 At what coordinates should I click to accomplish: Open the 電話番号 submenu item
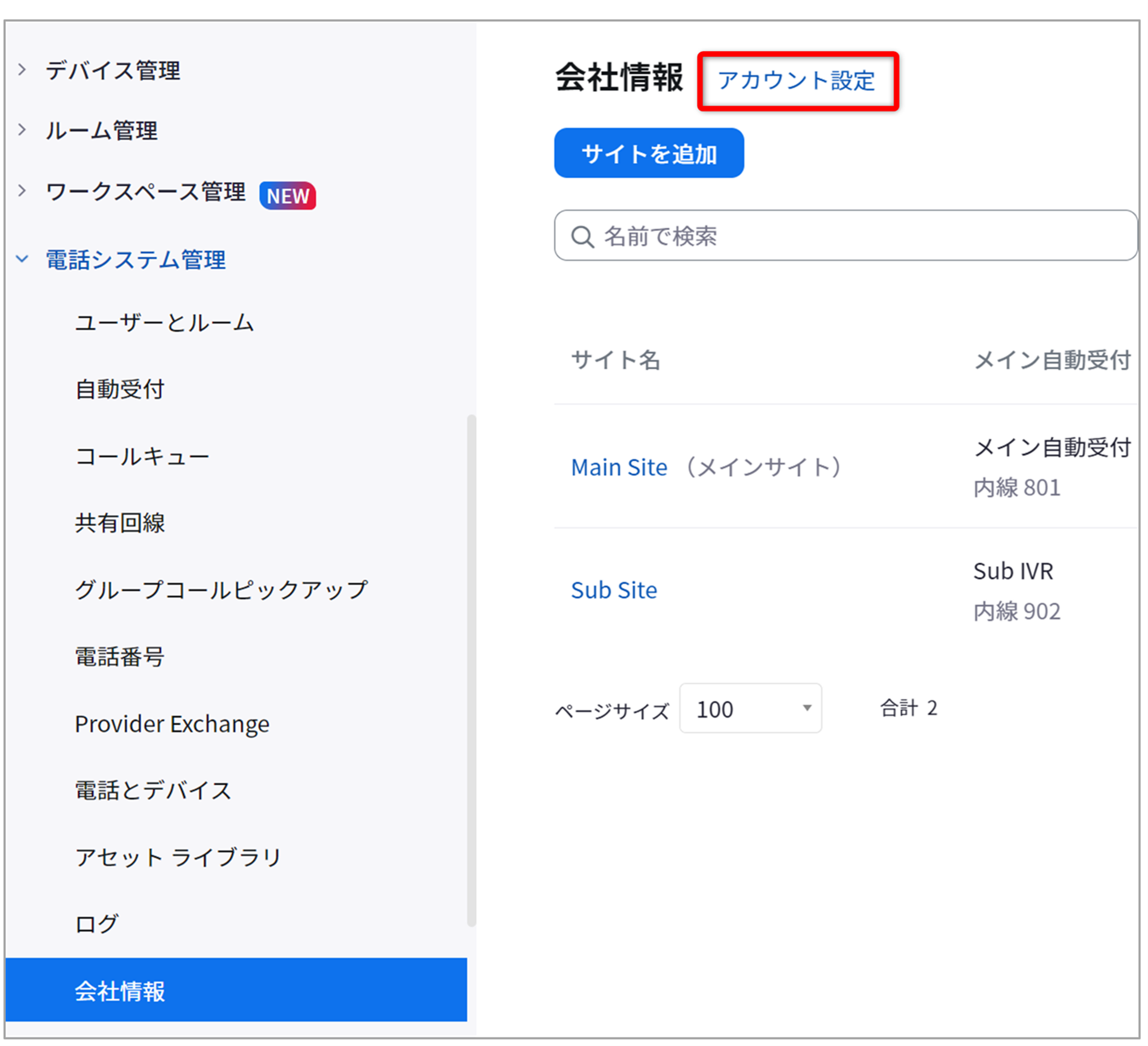click(x=120, y=657)
